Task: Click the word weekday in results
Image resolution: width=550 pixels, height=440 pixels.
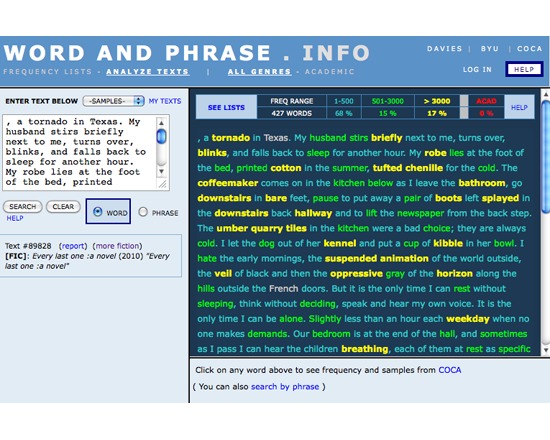Action: 468,319
